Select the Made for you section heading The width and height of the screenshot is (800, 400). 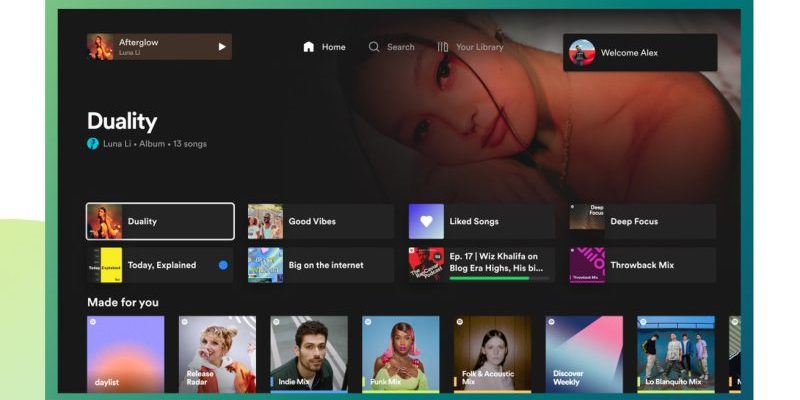click(x=123, y=303)
